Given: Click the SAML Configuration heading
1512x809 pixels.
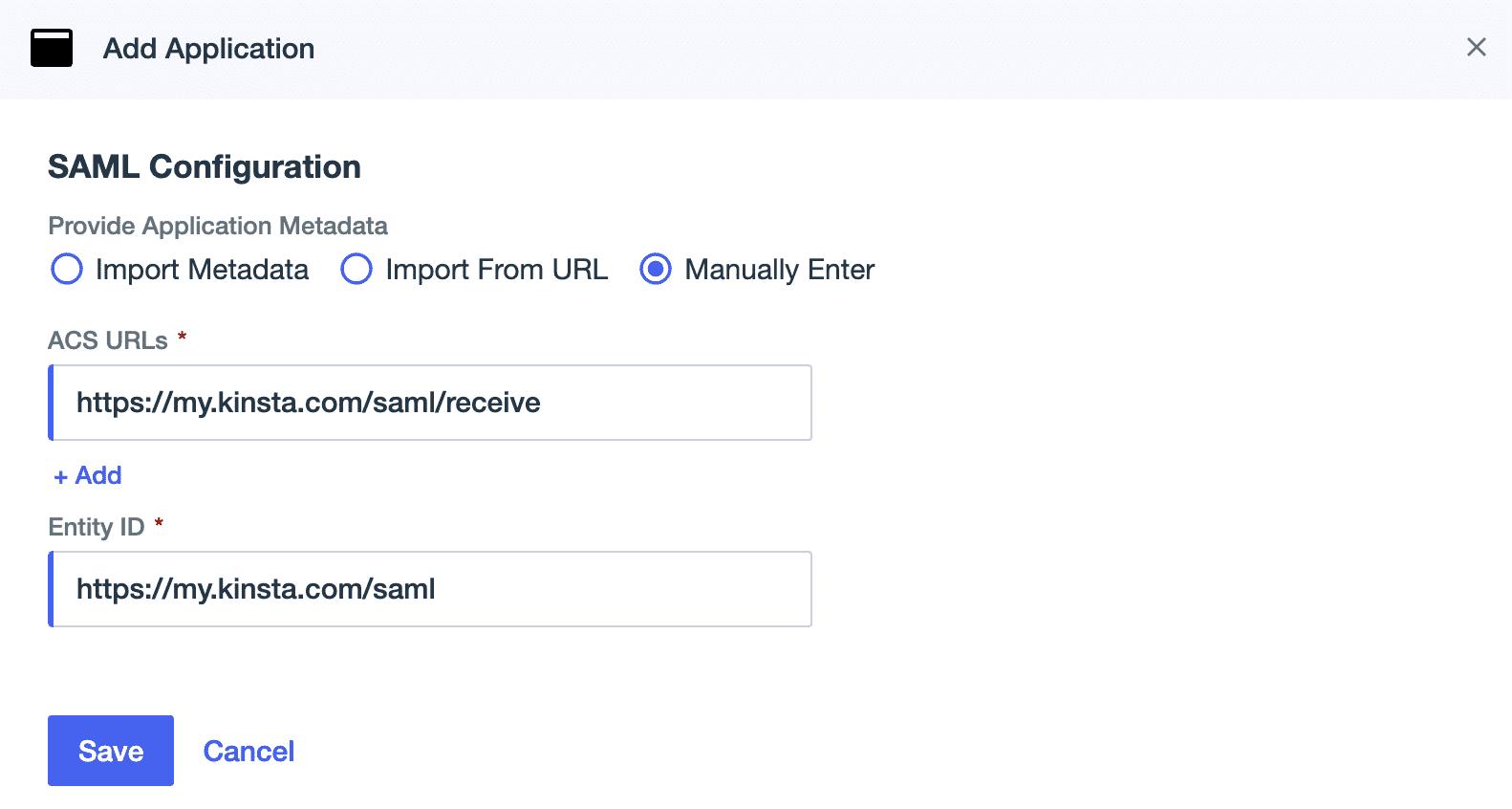Looking at the screenshot, I should [204, 166].
